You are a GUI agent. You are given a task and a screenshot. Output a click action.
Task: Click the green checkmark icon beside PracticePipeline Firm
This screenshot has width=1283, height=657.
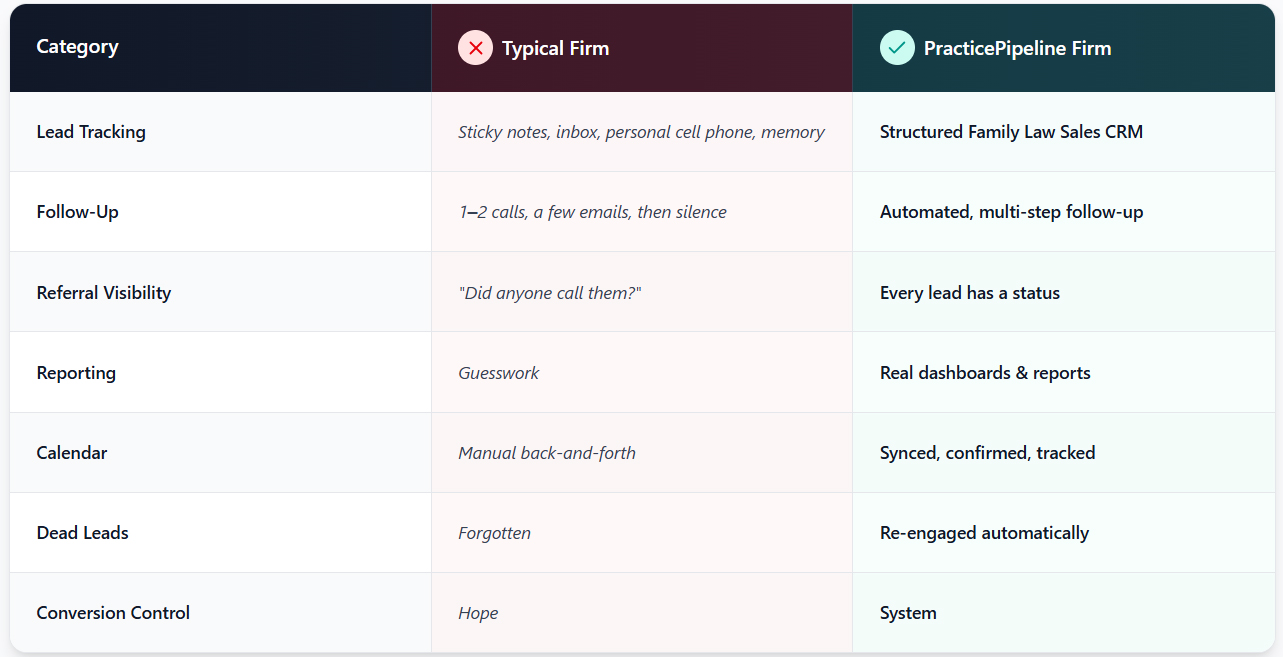[x=897, y=48]
